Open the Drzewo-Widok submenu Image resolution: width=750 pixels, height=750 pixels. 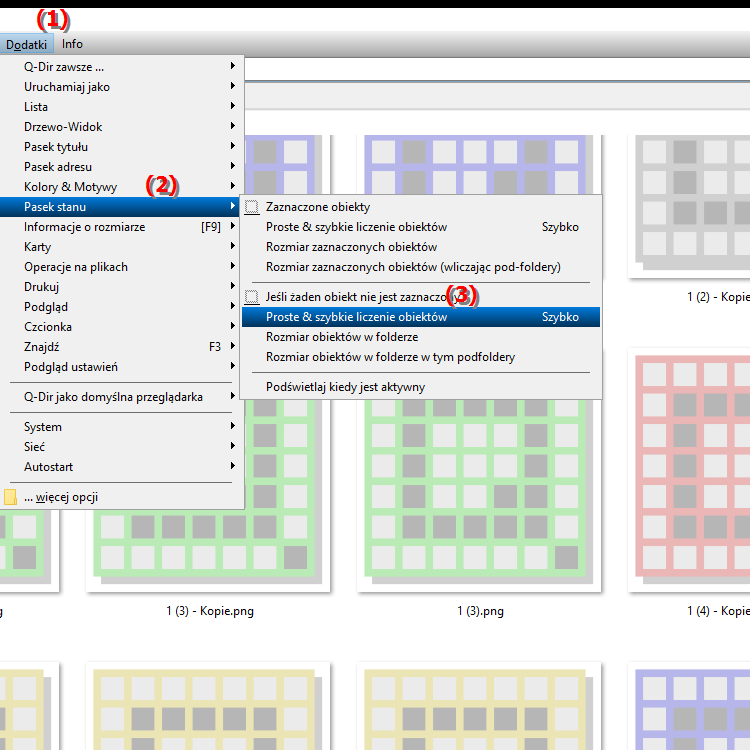click(x=122, y=127)
